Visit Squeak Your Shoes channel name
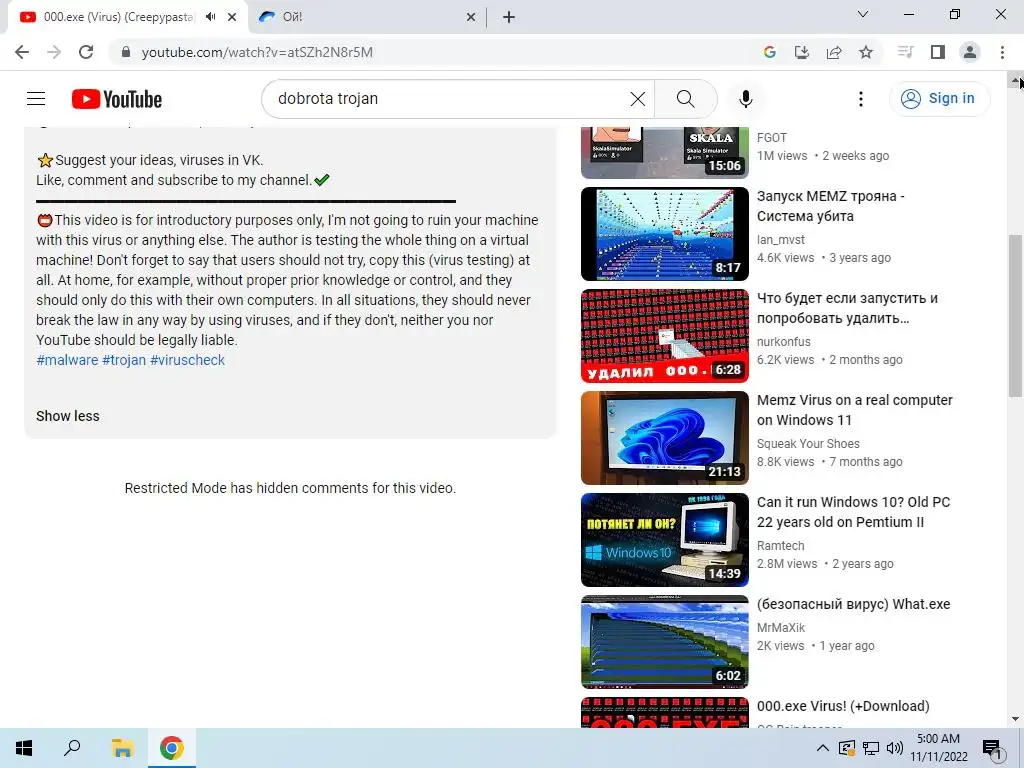Viewport: 1024px width, 768px height. pyautogui.click(x=808, y=443)
